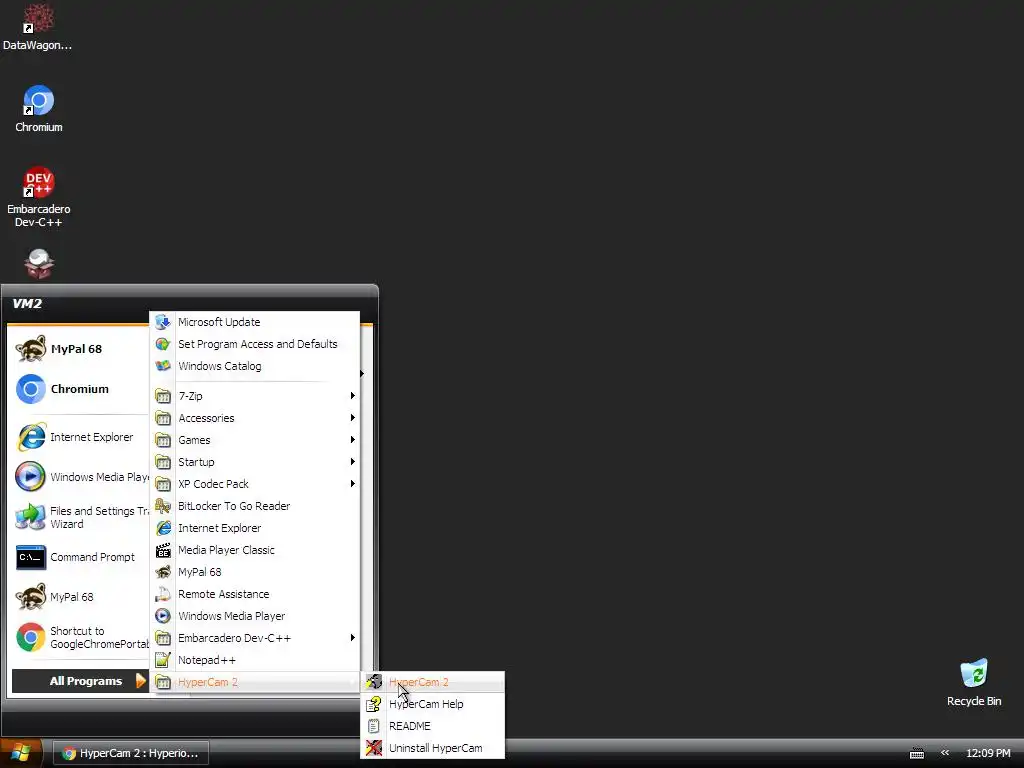The image size is (1024, 768).
Task: Open HyperCam Help entry
Action: click(x=433, y=704)
